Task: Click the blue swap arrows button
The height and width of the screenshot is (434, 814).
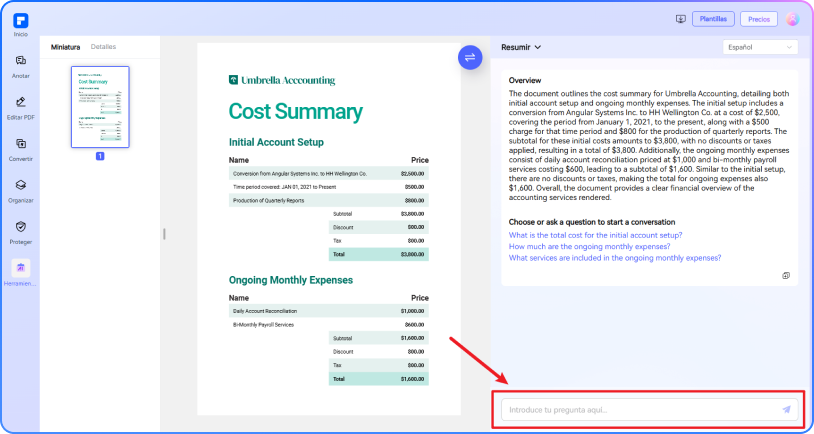Action: [469, 57]
